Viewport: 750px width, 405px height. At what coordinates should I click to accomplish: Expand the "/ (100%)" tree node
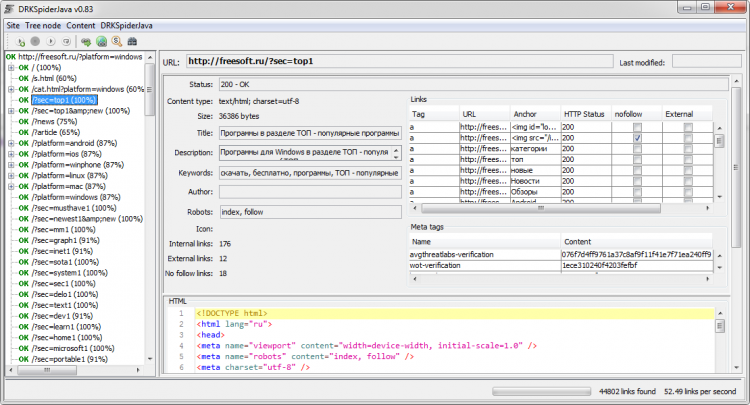11,67
